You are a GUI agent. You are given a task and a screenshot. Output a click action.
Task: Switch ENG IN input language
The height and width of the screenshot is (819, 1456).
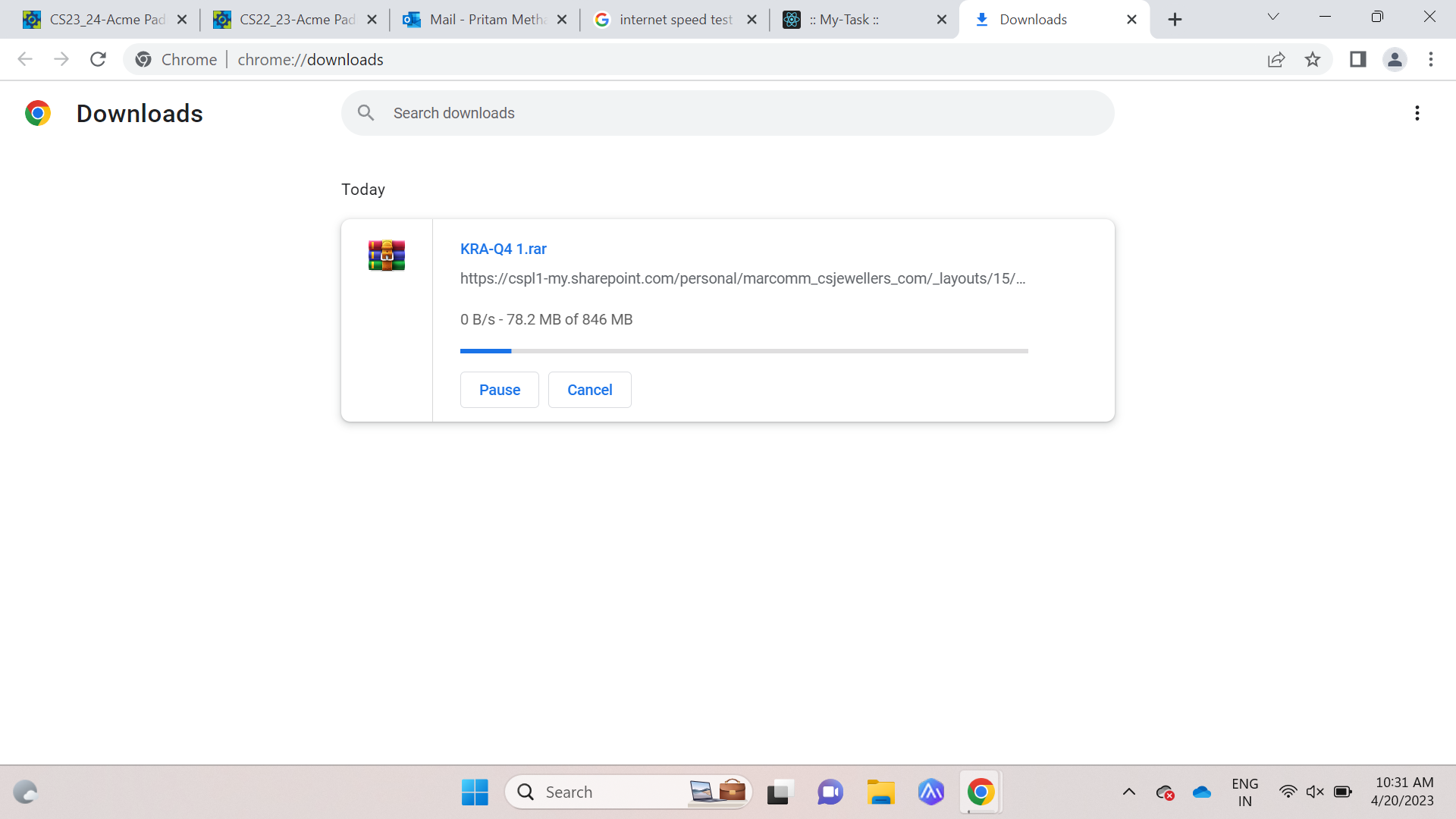(x=1245, y=792)
